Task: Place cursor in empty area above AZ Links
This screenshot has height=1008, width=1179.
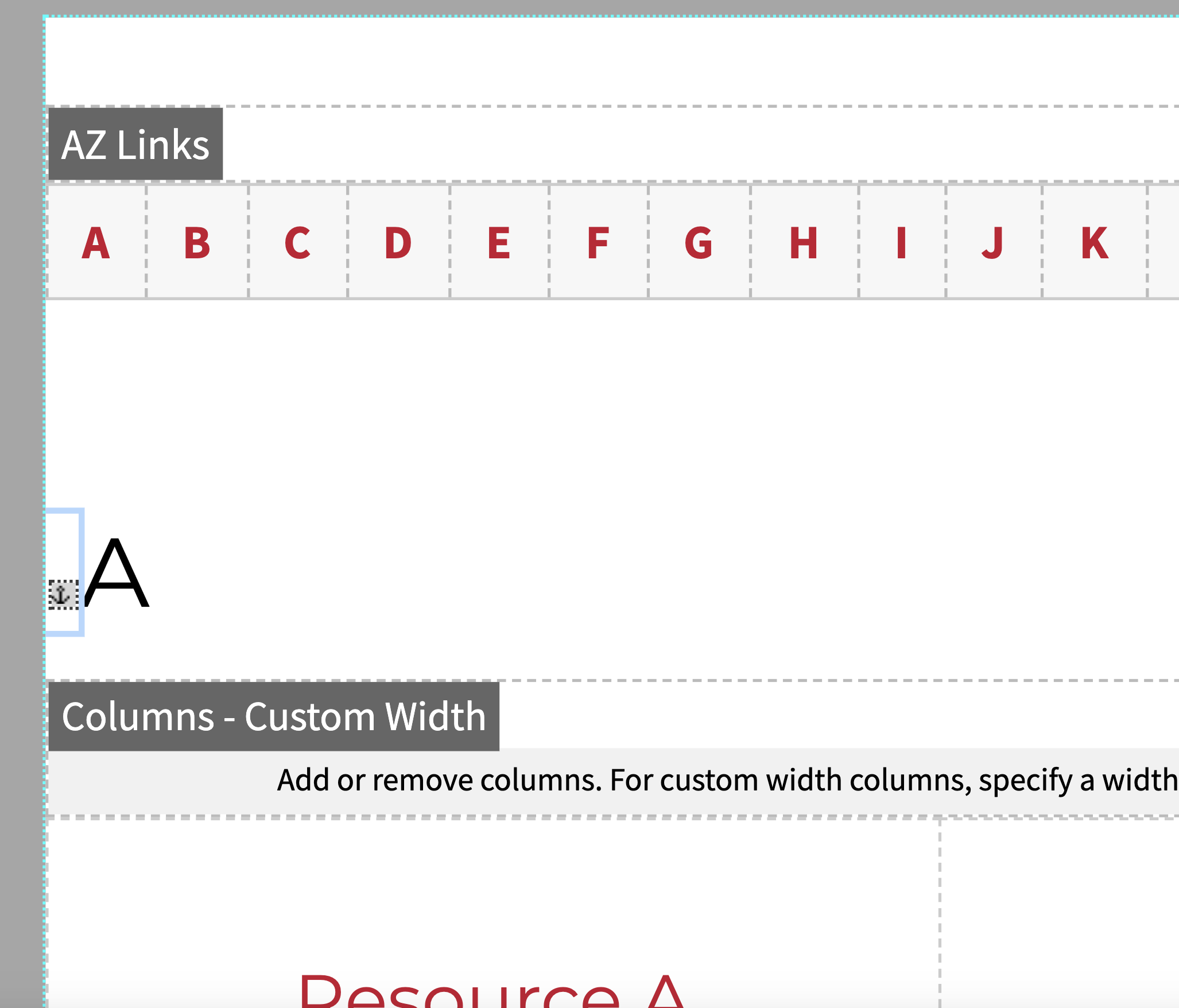Action: (612, 61)
